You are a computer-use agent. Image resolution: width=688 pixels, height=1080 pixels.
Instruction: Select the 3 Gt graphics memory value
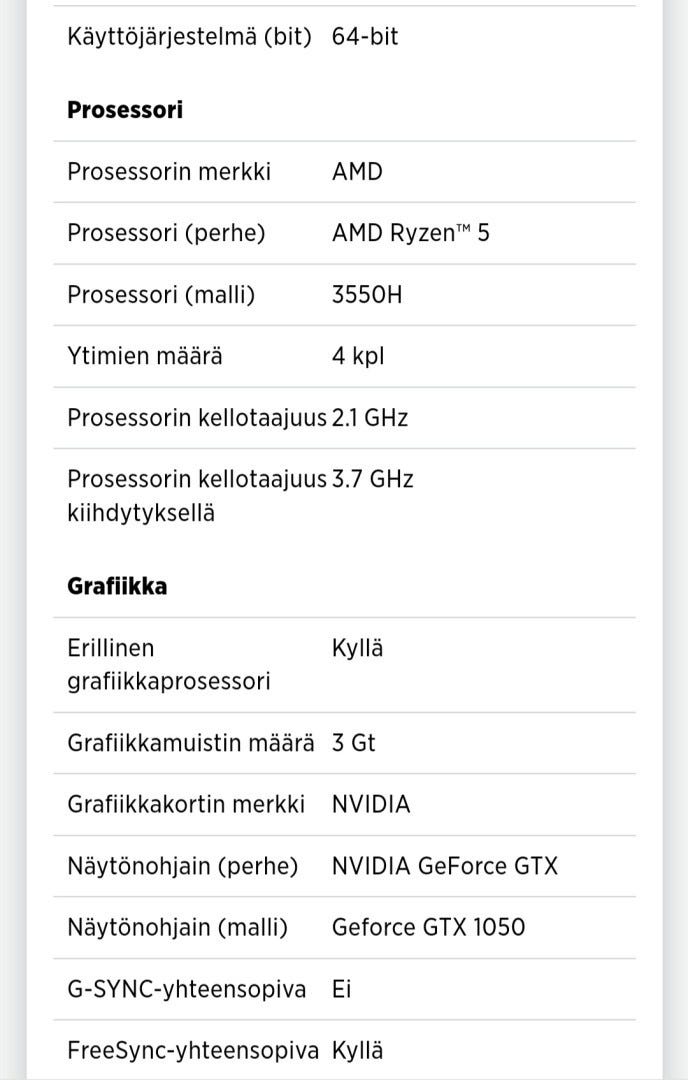[x=354, y=743]
